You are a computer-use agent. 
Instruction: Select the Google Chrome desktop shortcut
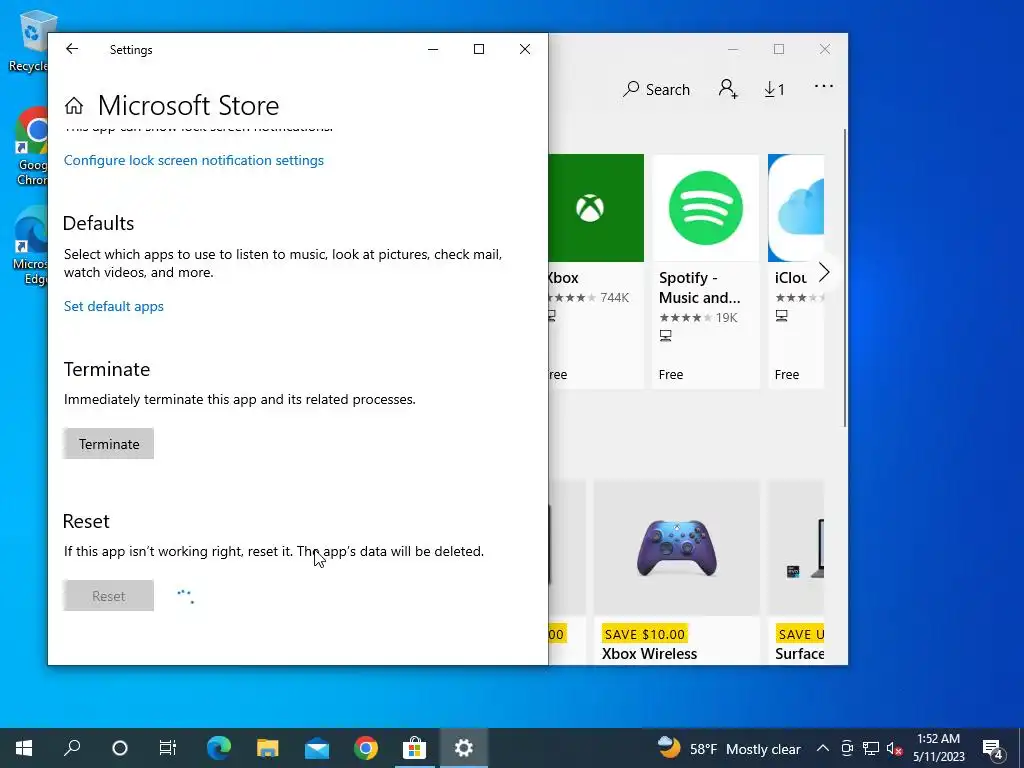click(x=32, y=147)
